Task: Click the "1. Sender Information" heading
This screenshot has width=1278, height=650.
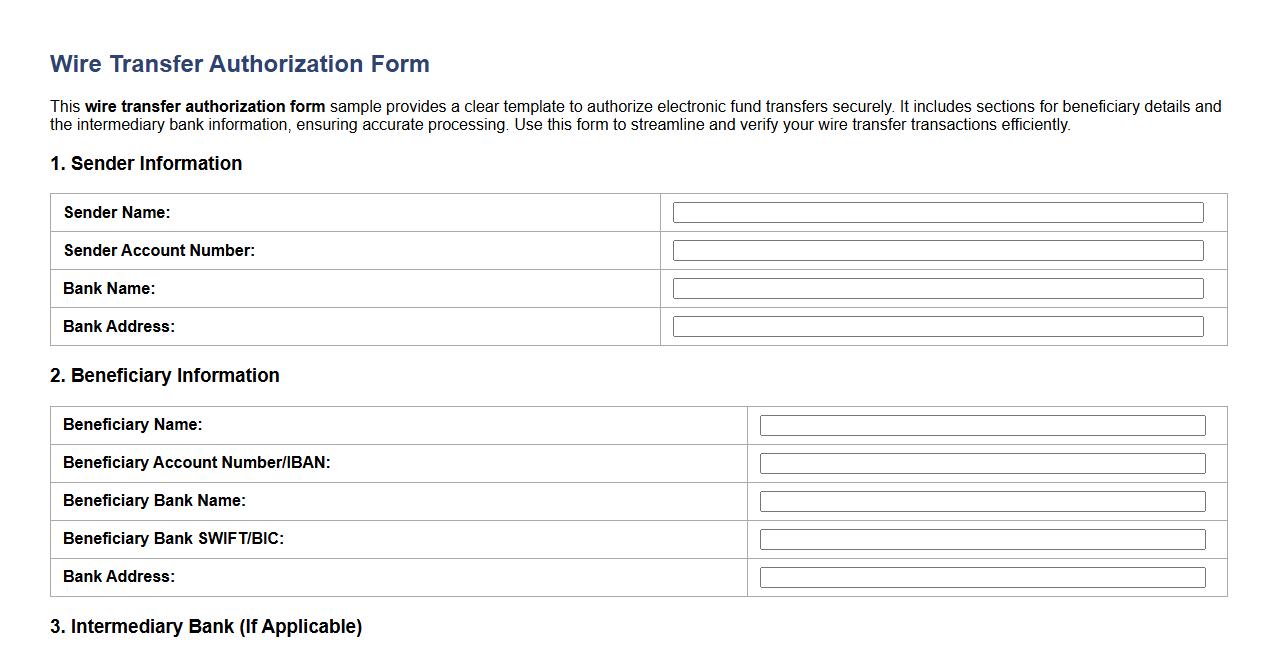Action: click(146, 163)
